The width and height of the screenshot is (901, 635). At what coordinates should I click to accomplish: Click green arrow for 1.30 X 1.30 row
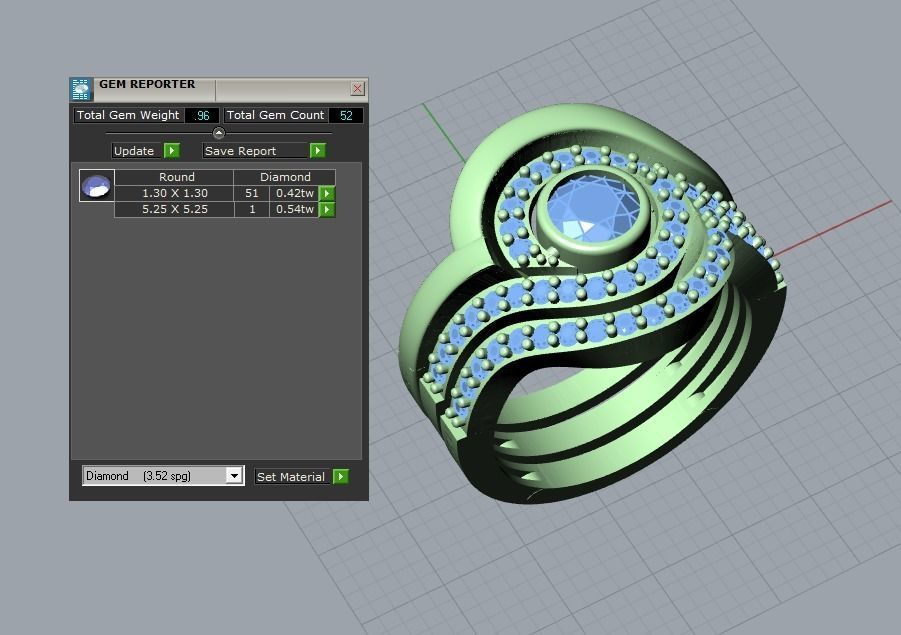(x=327, y=193)
